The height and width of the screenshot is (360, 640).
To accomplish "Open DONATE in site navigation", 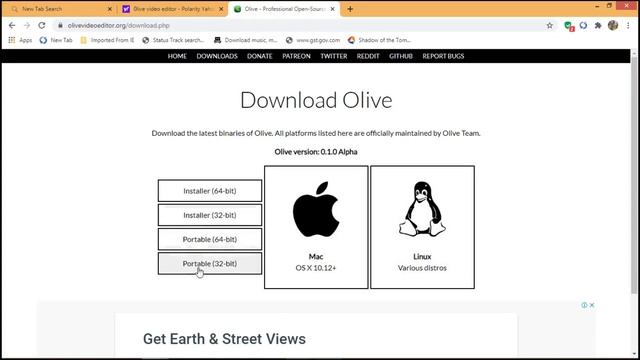I will pyautogui.click(x=260, y=56).
